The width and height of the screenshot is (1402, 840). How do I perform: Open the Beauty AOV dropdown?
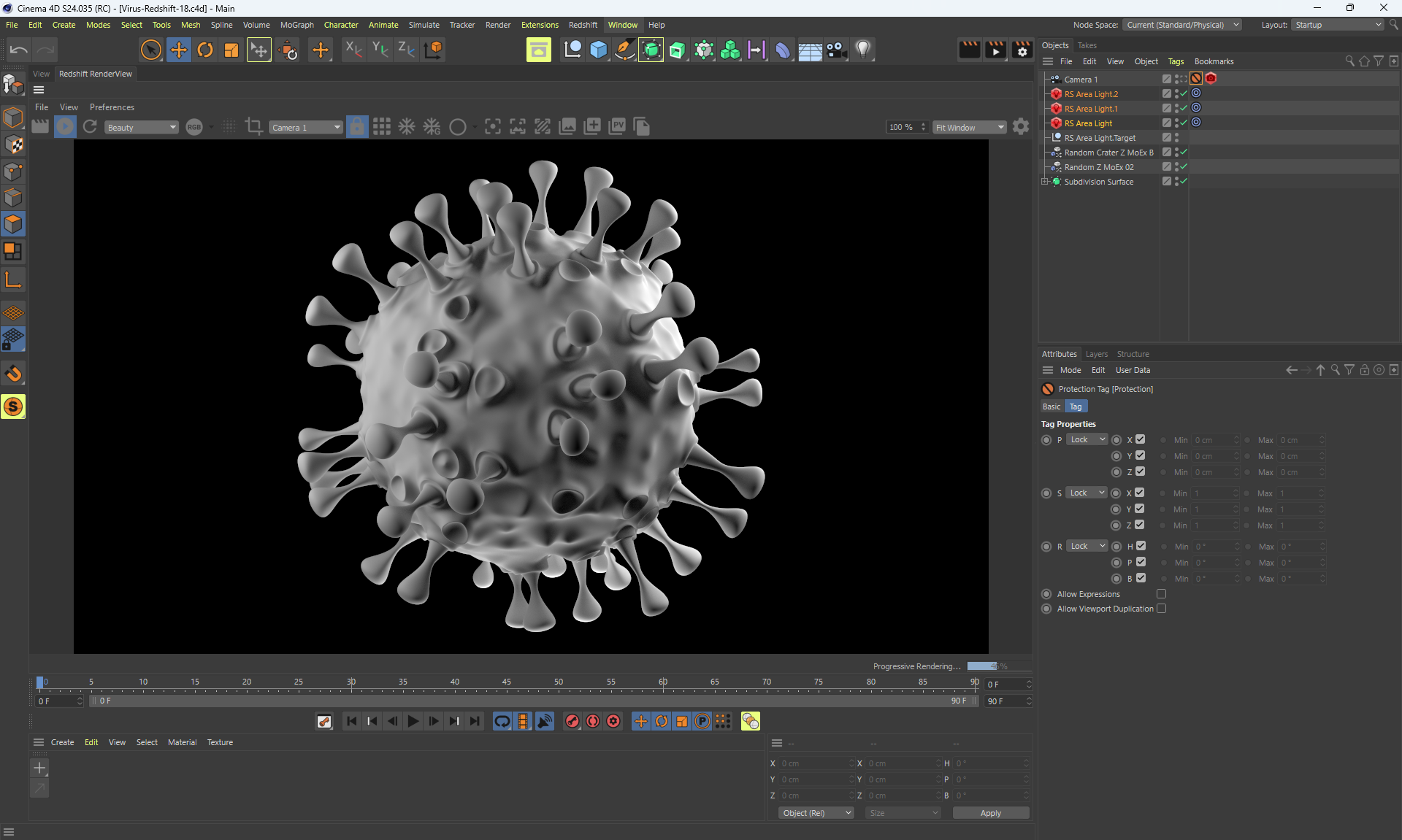(142, 127)
